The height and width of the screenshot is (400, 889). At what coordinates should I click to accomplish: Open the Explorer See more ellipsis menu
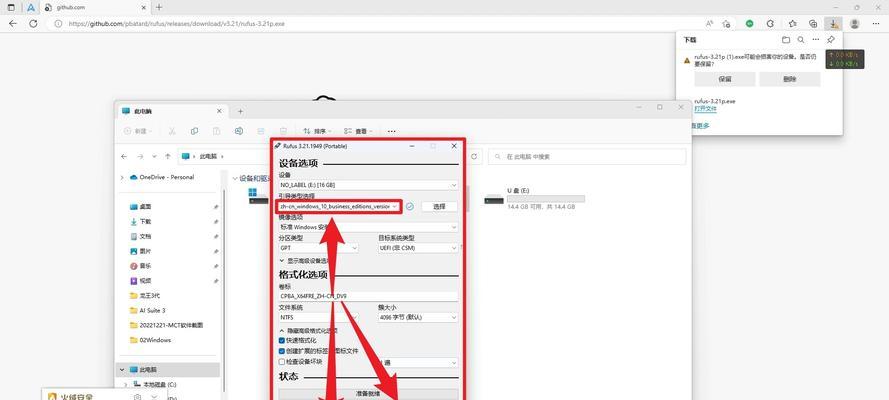pyautogui.click(x=391, y=131)
